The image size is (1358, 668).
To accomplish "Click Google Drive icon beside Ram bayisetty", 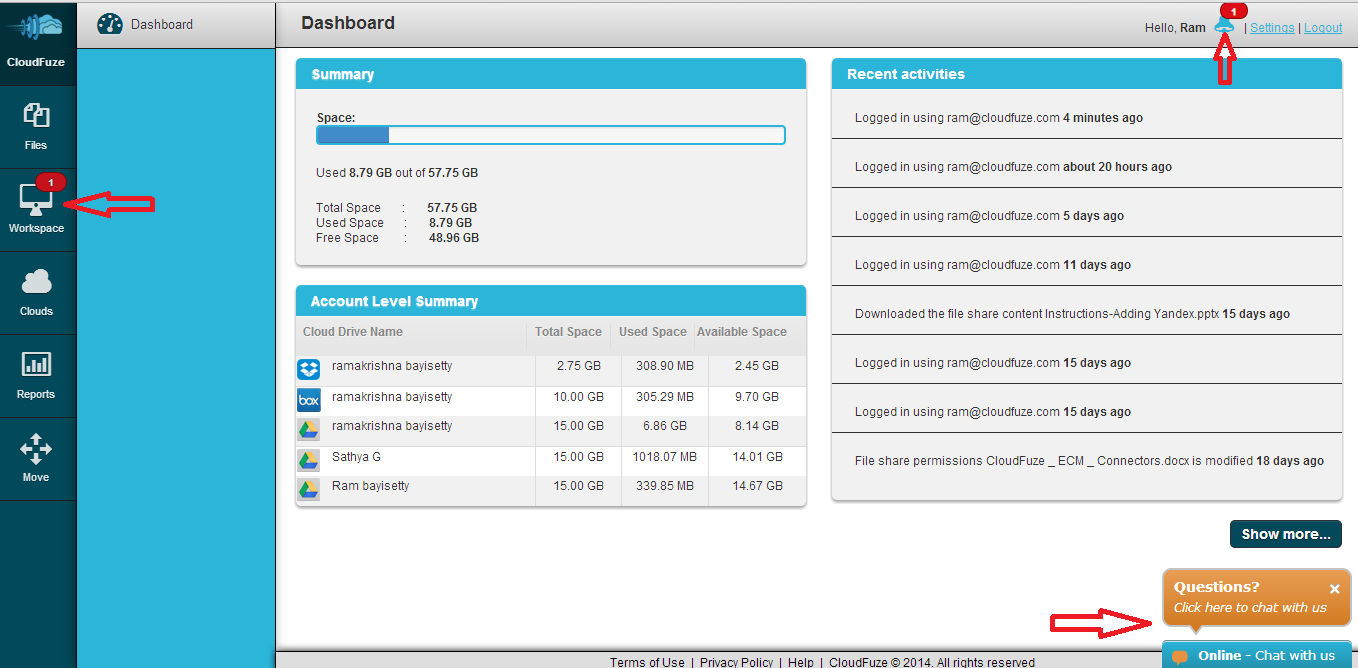I will coord(309,490).
